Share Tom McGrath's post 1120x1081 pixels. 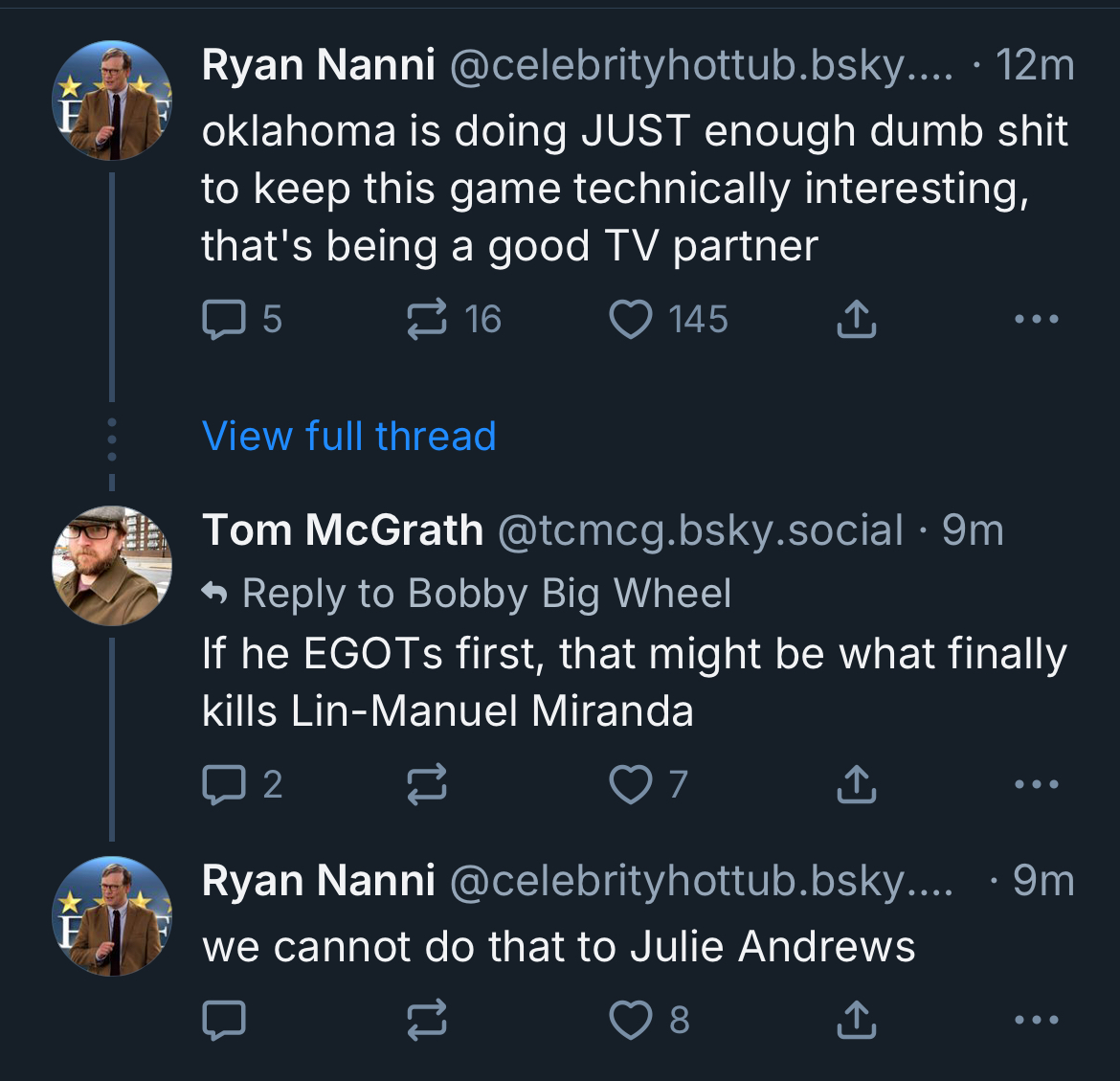point(856,785)
